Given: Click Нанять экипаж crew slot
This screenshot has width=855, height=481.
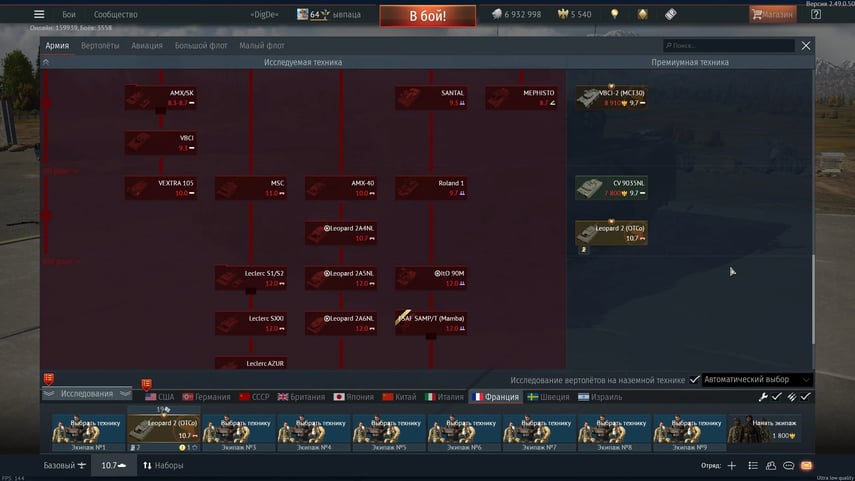Looking at the screenshot, I should pos(770,428).
